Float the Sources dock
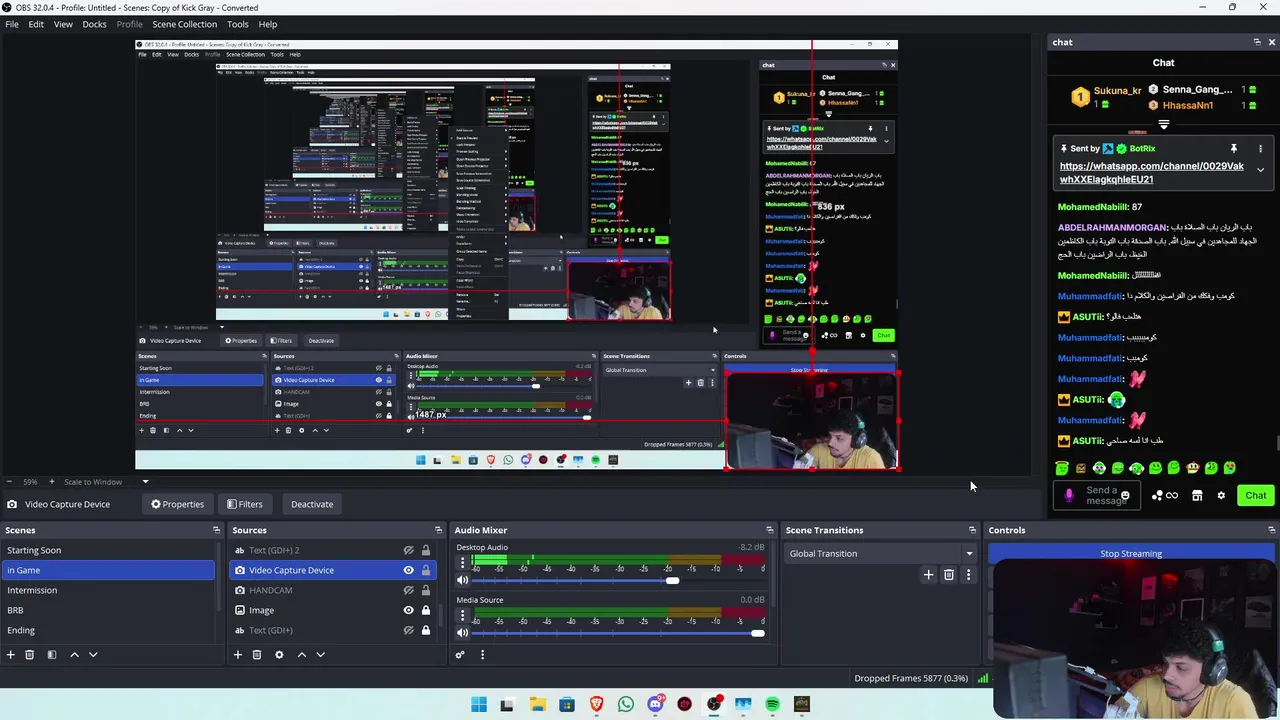 438,530
